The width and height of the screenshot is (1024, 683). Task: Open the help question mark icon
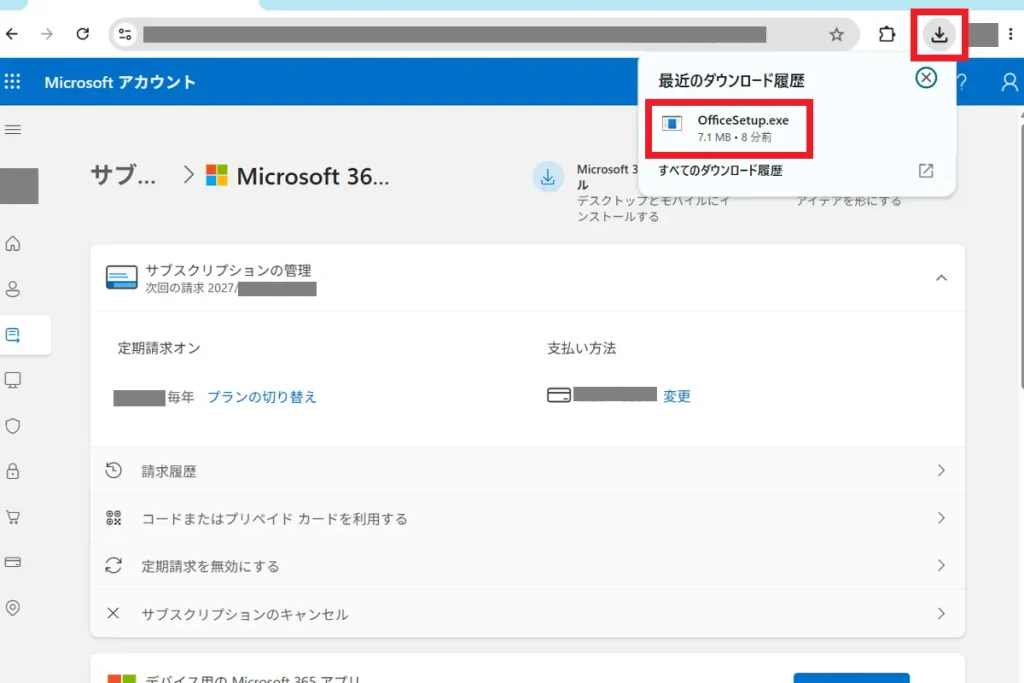[x=962, y=82]
